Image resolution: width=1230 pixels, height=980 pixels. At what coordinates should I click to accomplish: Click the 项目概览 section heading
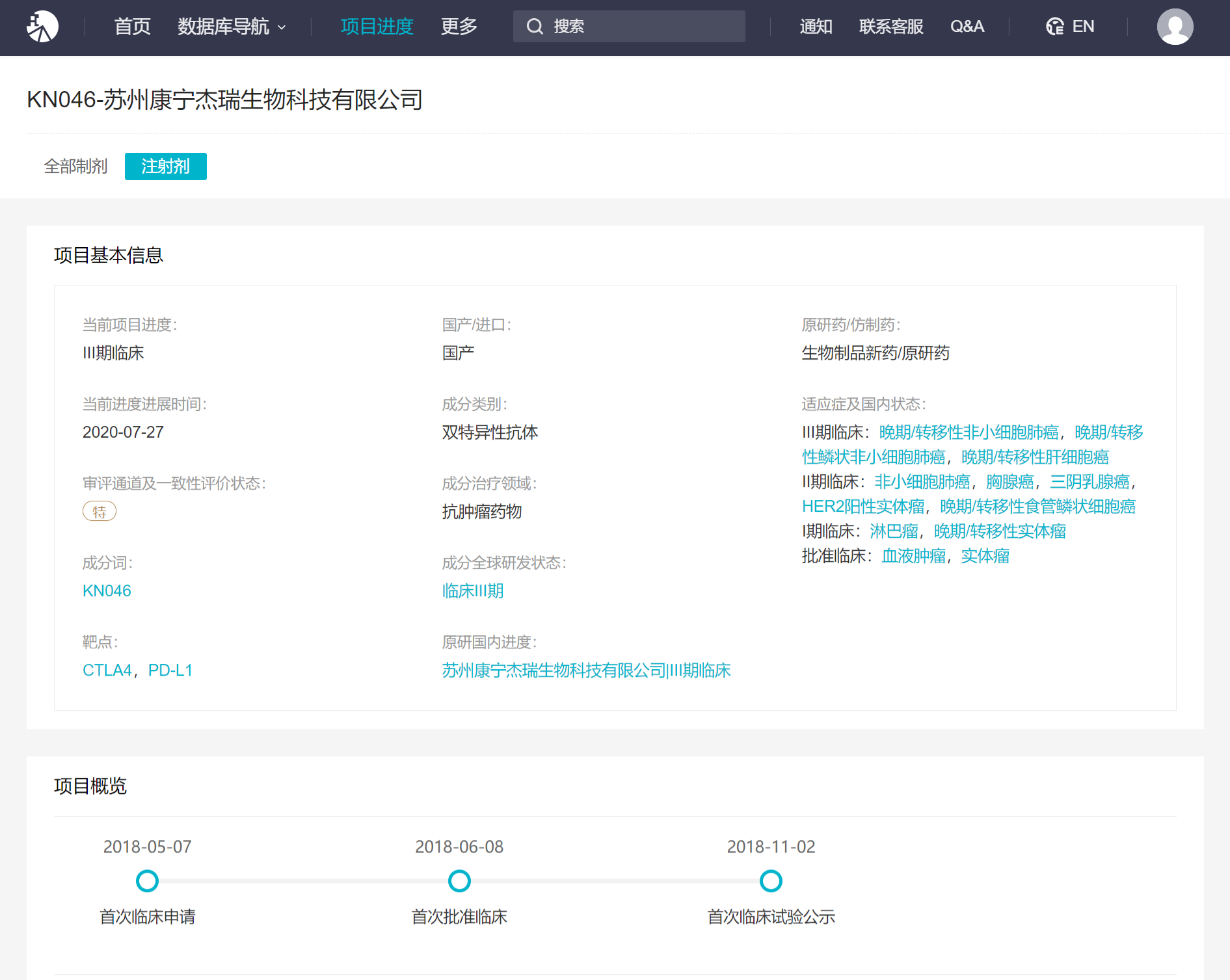(x=90, y=786)
